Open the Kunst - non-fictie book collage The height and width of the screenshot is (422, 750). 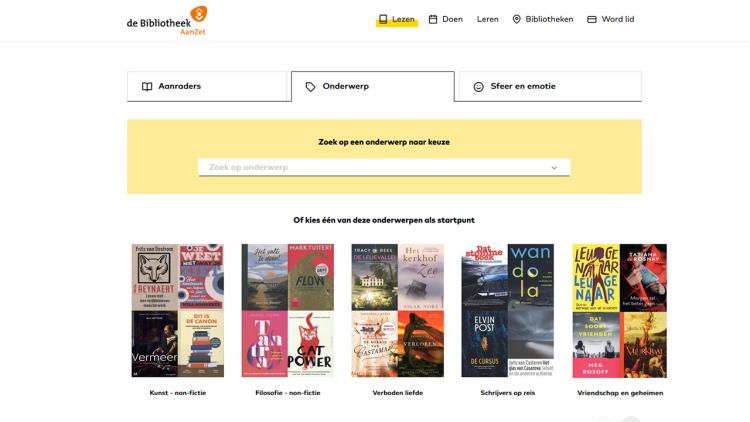coord(178,310)
